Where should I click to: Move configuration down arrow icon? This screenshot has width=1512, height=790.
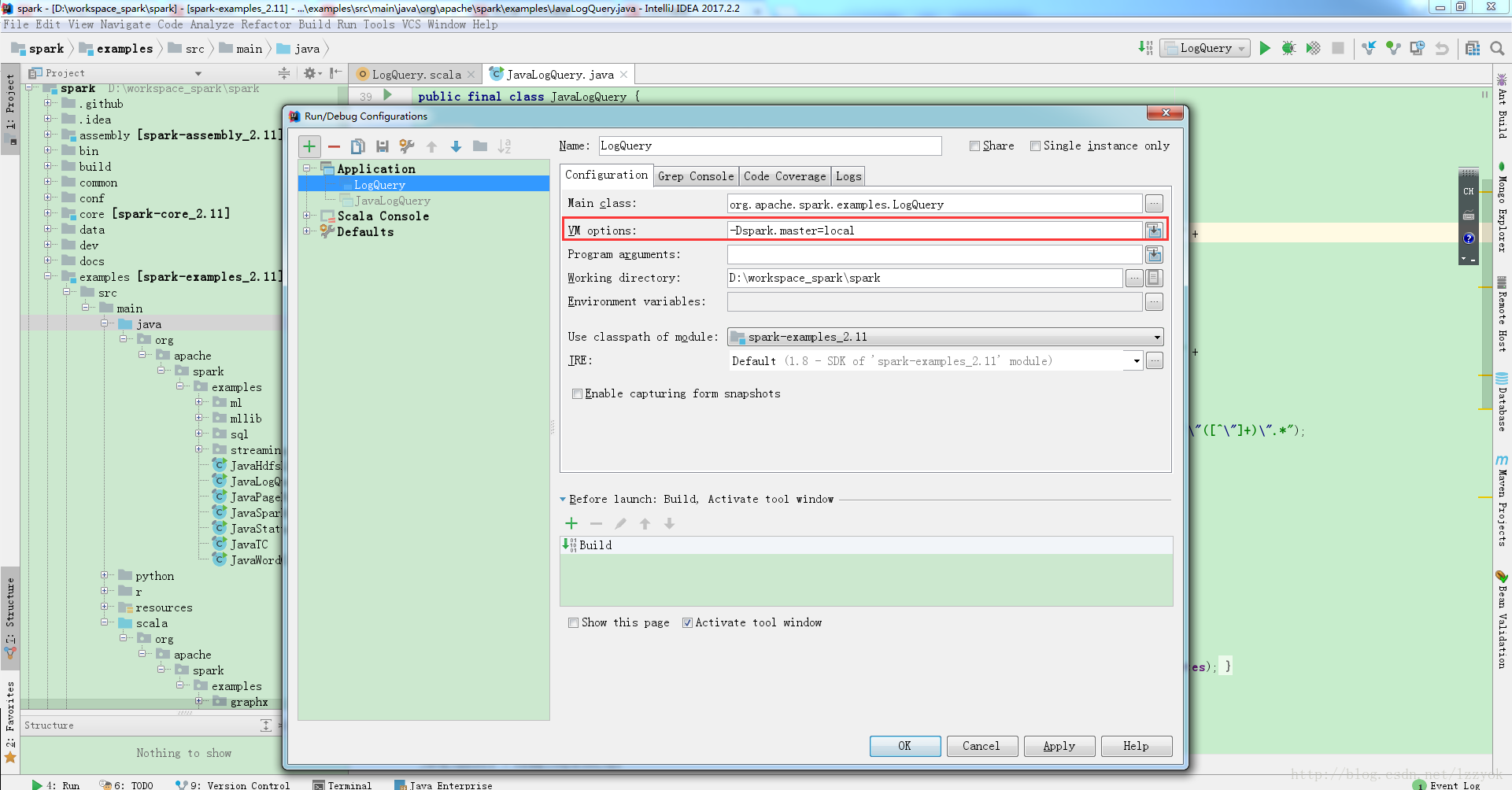[x=456, y=146]
